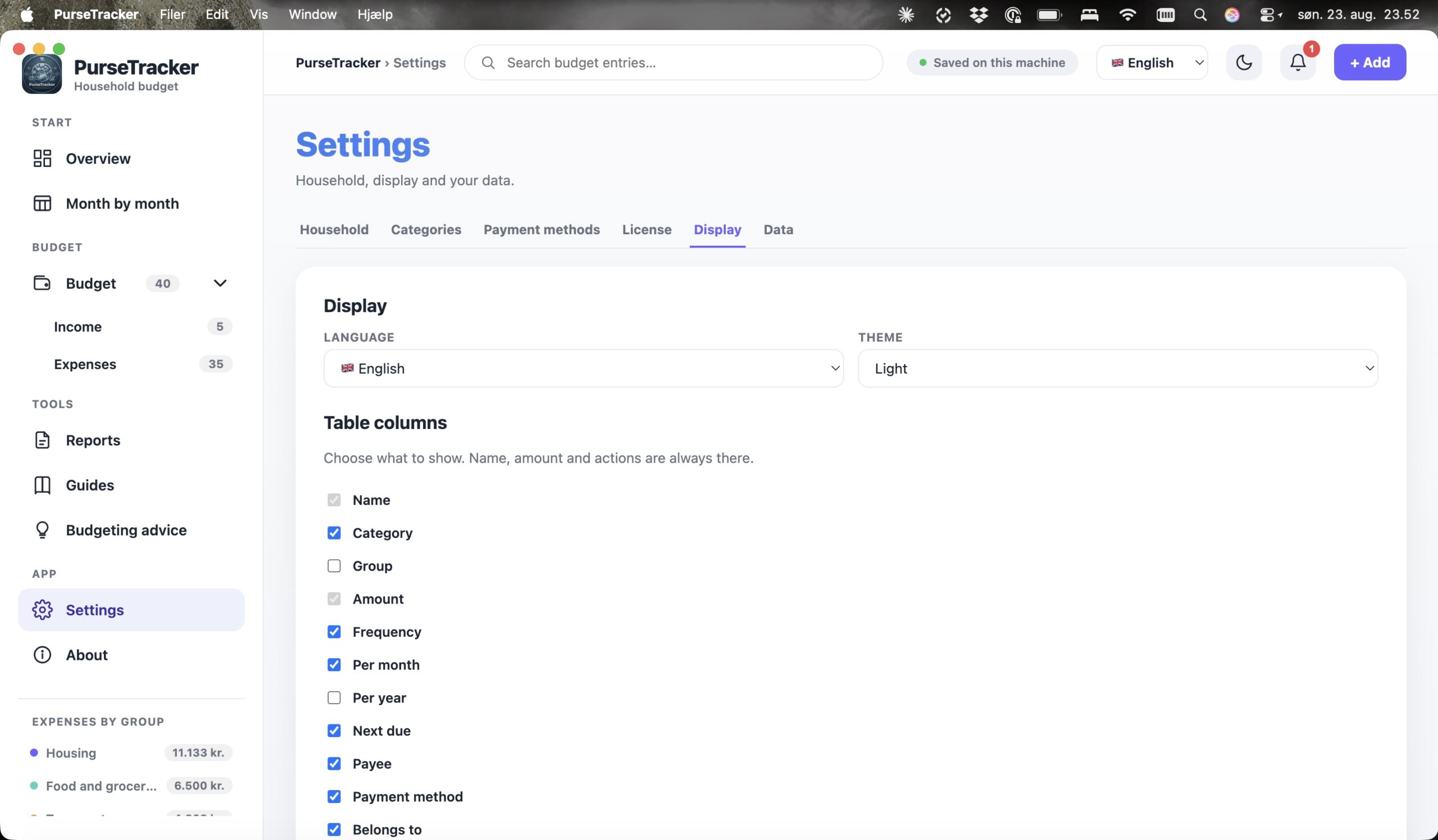1438x840 pixels.
Task: Click the + Add button
Action: click(x=1369, y=62)
